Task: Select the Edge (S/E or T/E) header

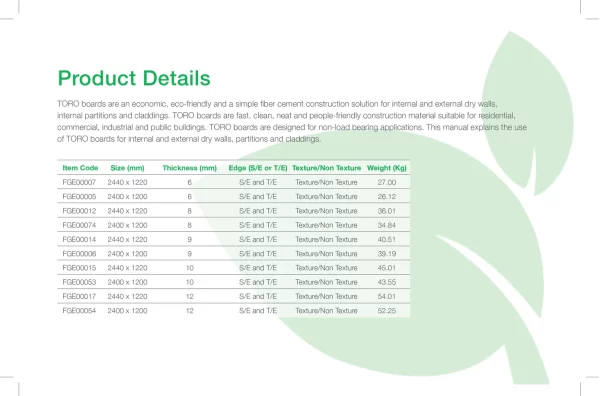Action: pos(258,168)
